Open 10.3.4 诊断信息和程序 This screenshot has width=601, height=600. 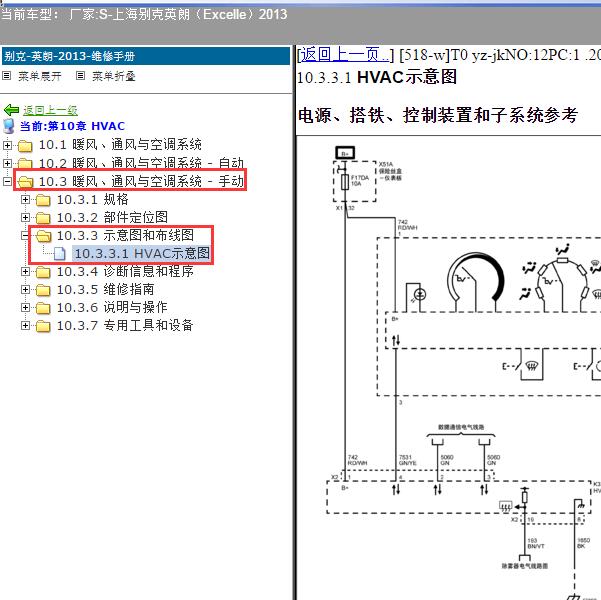125,271
